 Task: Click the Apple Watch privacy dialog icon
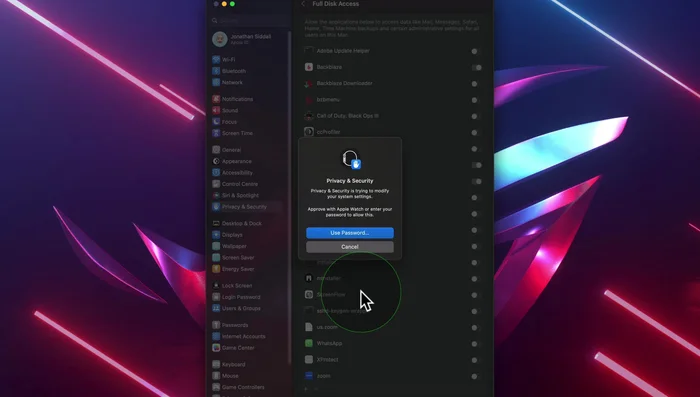350,159
